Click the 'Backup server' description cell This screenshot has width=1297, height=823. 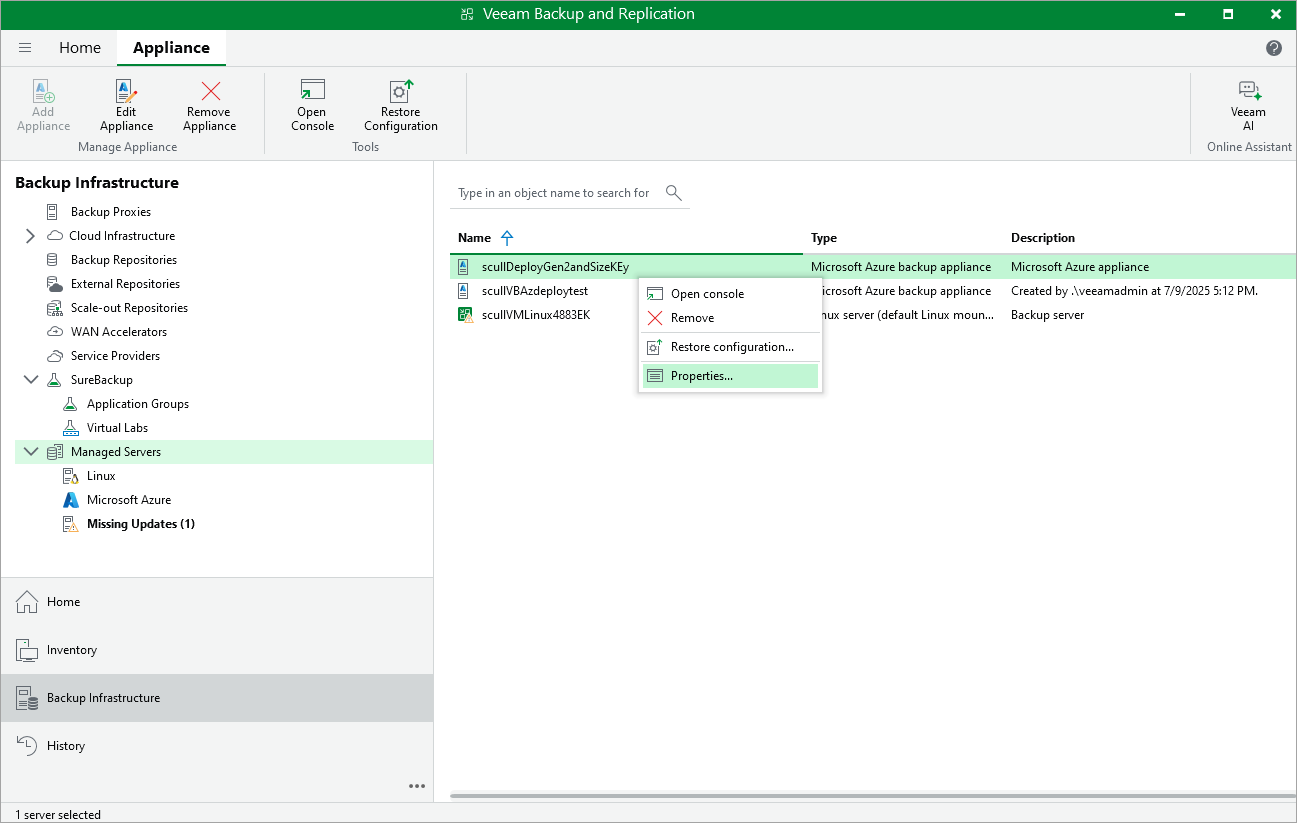point(1048,315)
